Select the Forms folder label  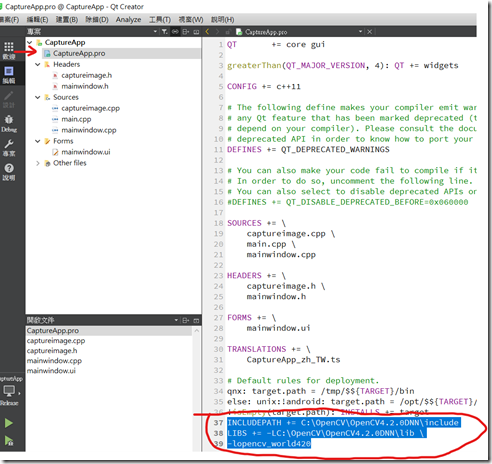pyautogui.click(x=63, y=141)
